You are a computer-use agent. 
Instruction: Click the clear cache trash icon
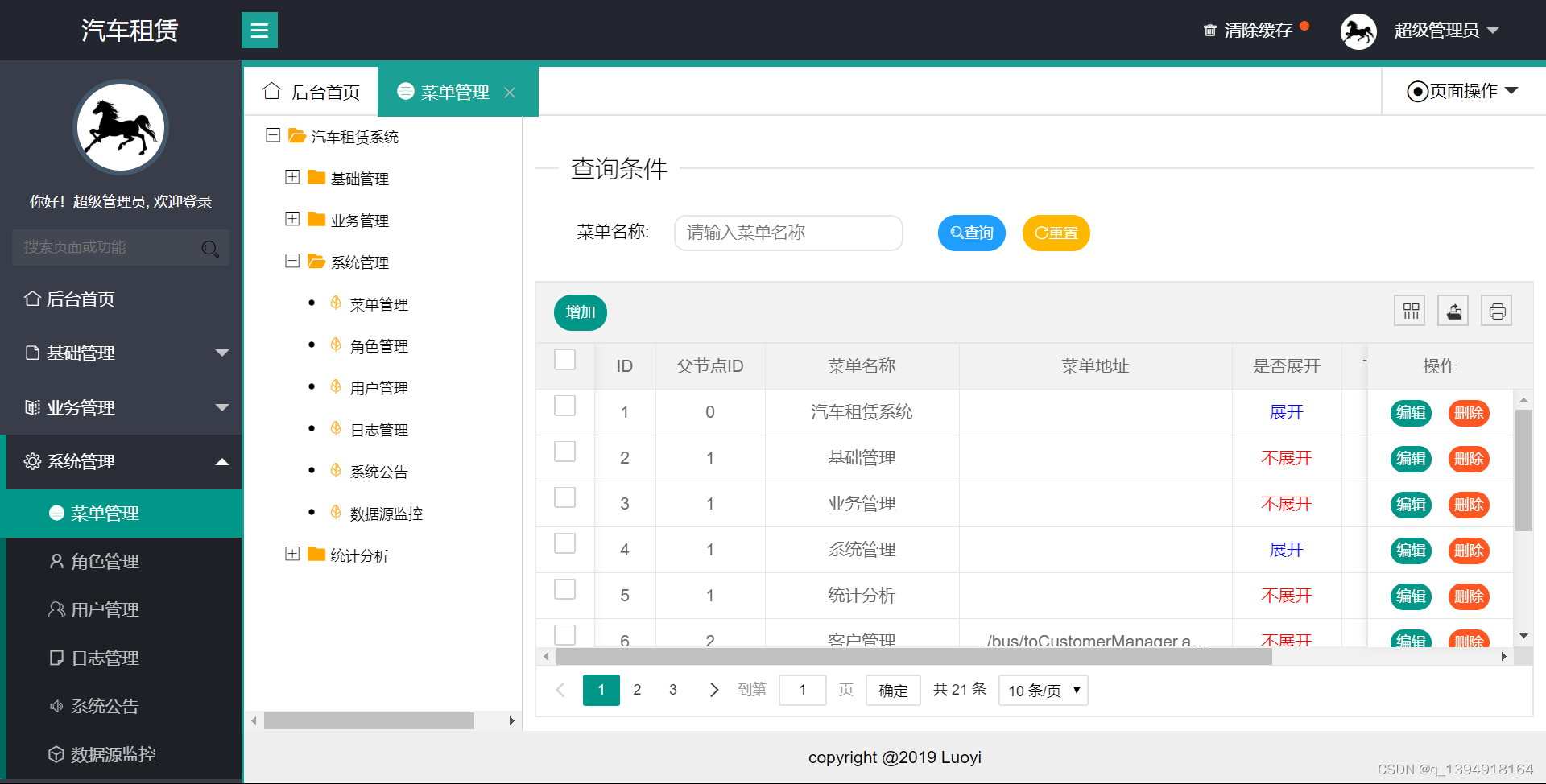(1209, 30)
